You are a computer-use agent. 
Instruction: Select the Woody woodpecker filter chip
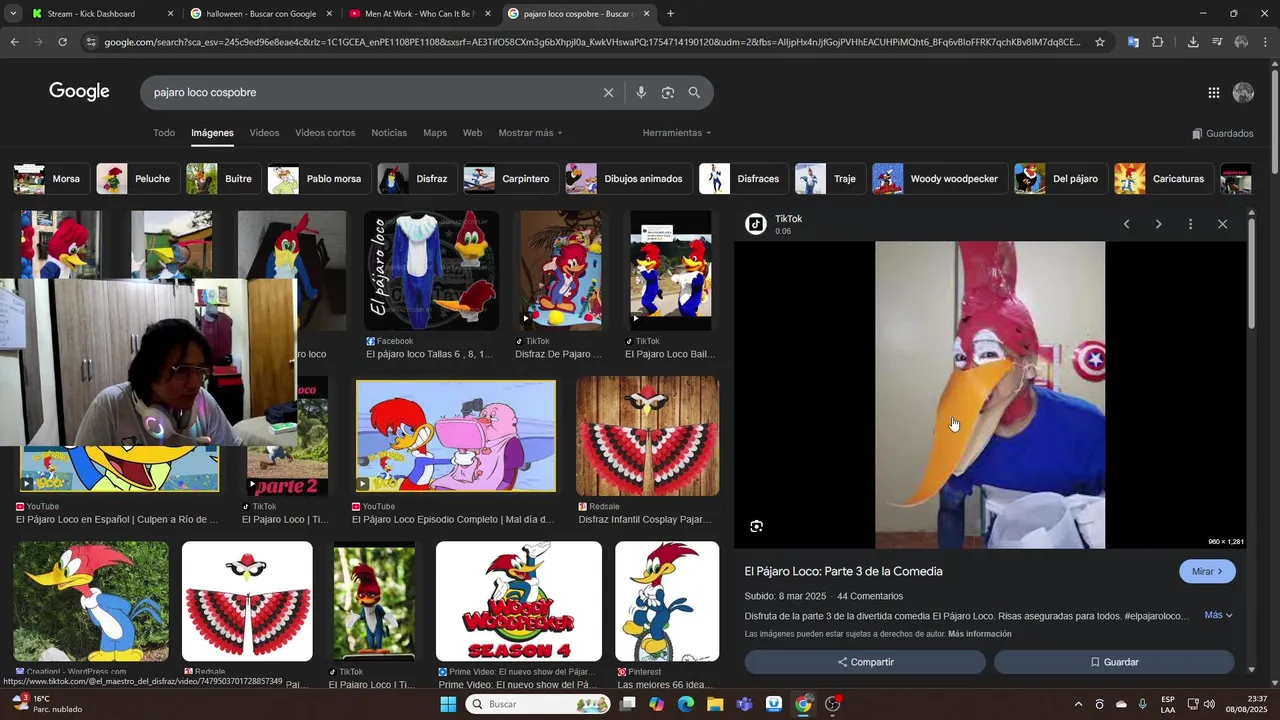[940, 179]
